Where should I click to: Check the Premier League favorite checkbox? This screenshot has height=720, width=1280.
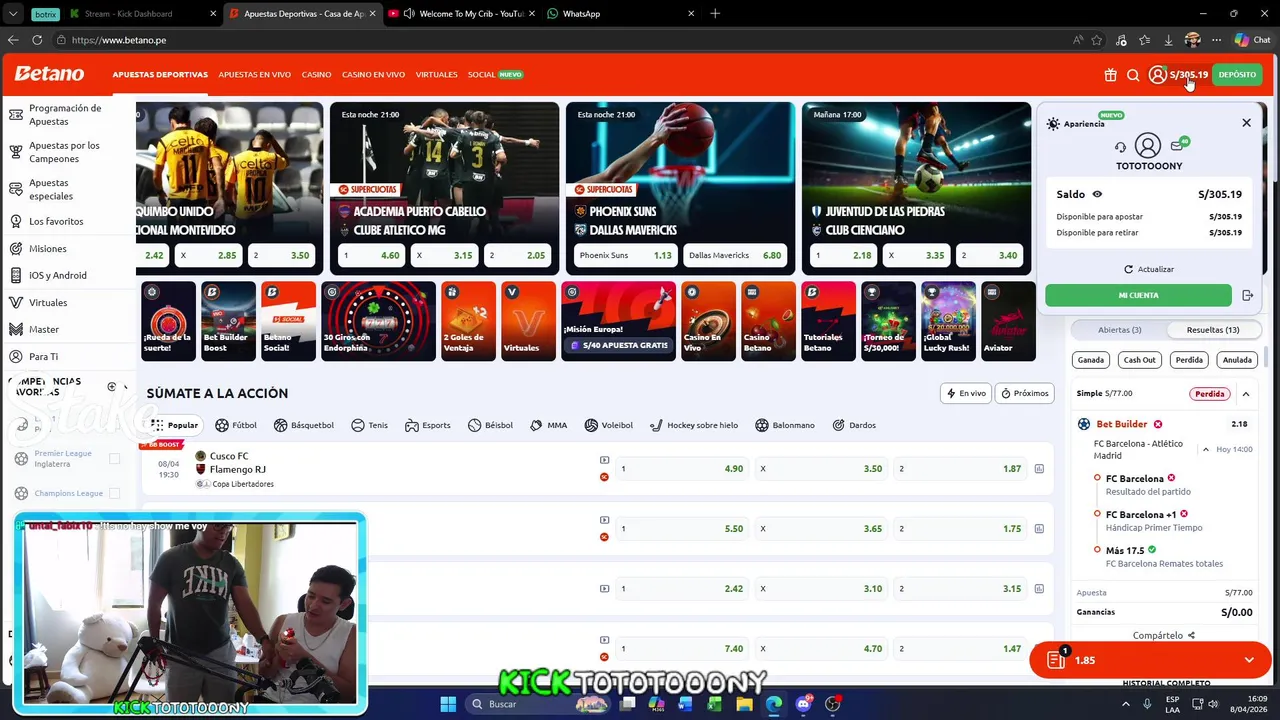[x=114, y=459]
